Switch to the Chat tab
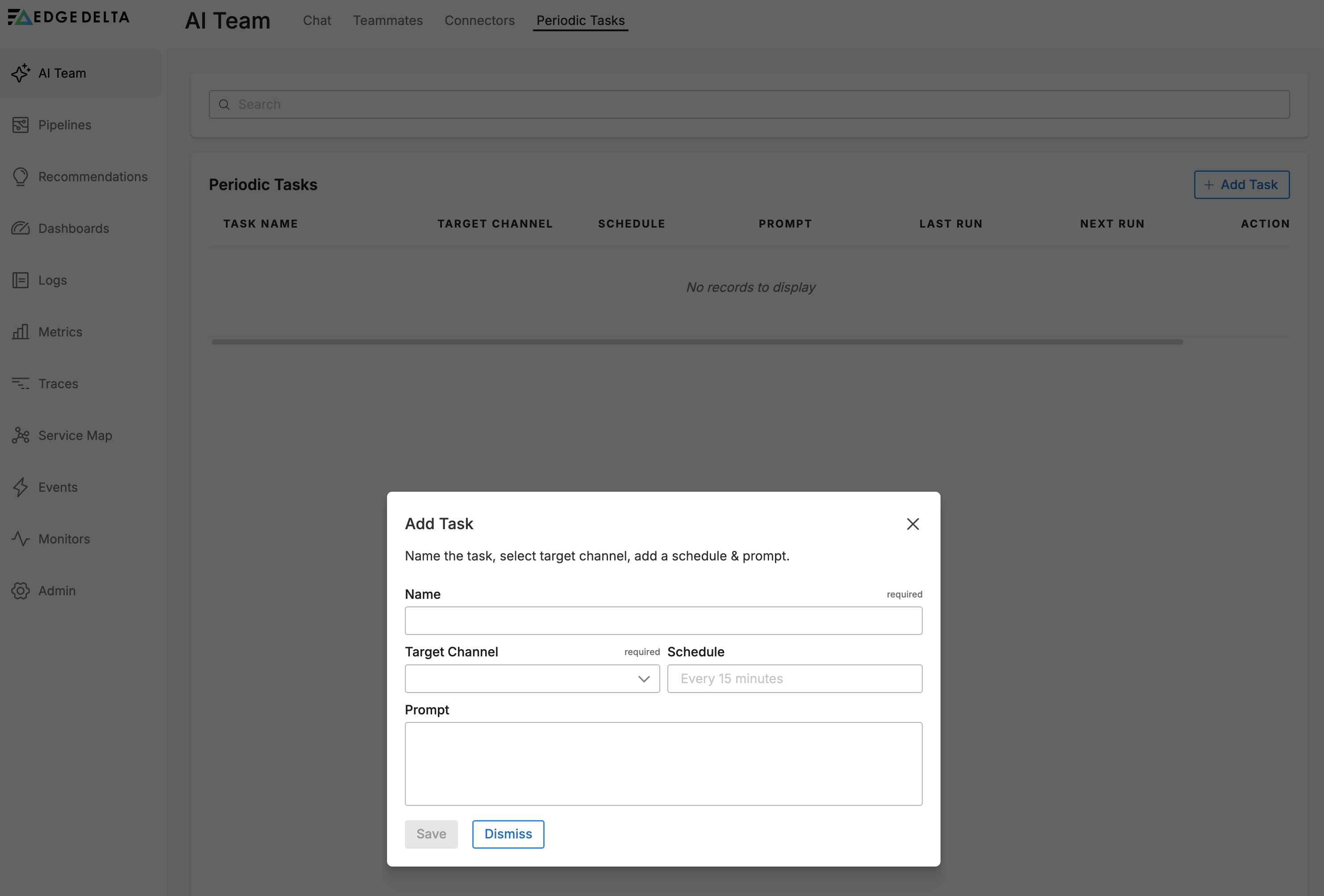This screenshot has width=1324, height=896. (317, 21)
